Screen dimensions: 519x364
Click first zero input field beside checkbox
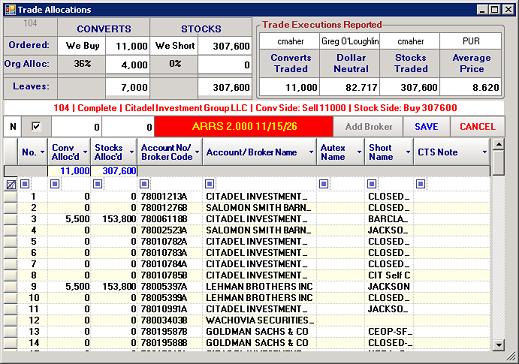76,127
